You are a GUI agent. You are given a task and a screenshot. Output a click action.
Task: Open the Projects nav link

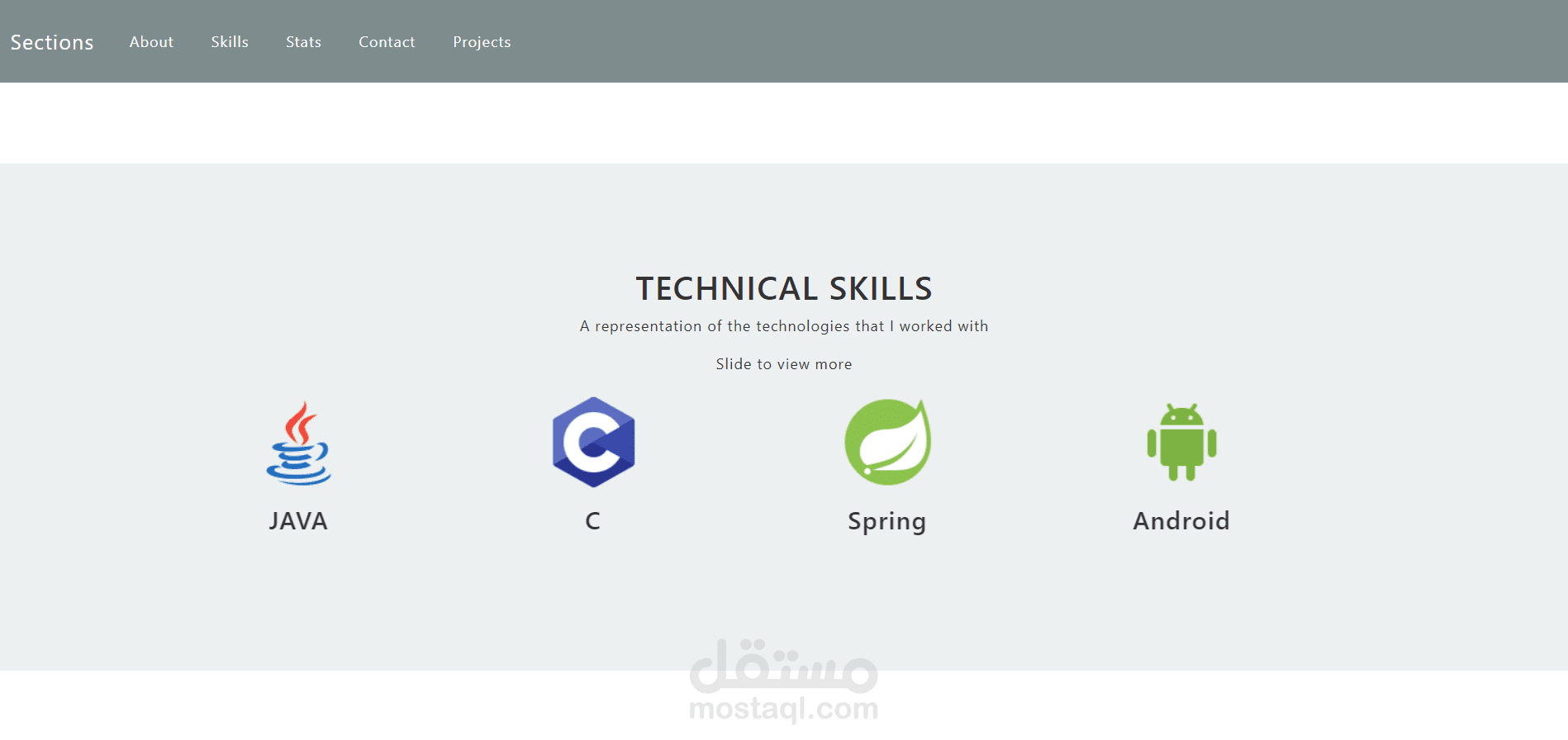(482, 42)
